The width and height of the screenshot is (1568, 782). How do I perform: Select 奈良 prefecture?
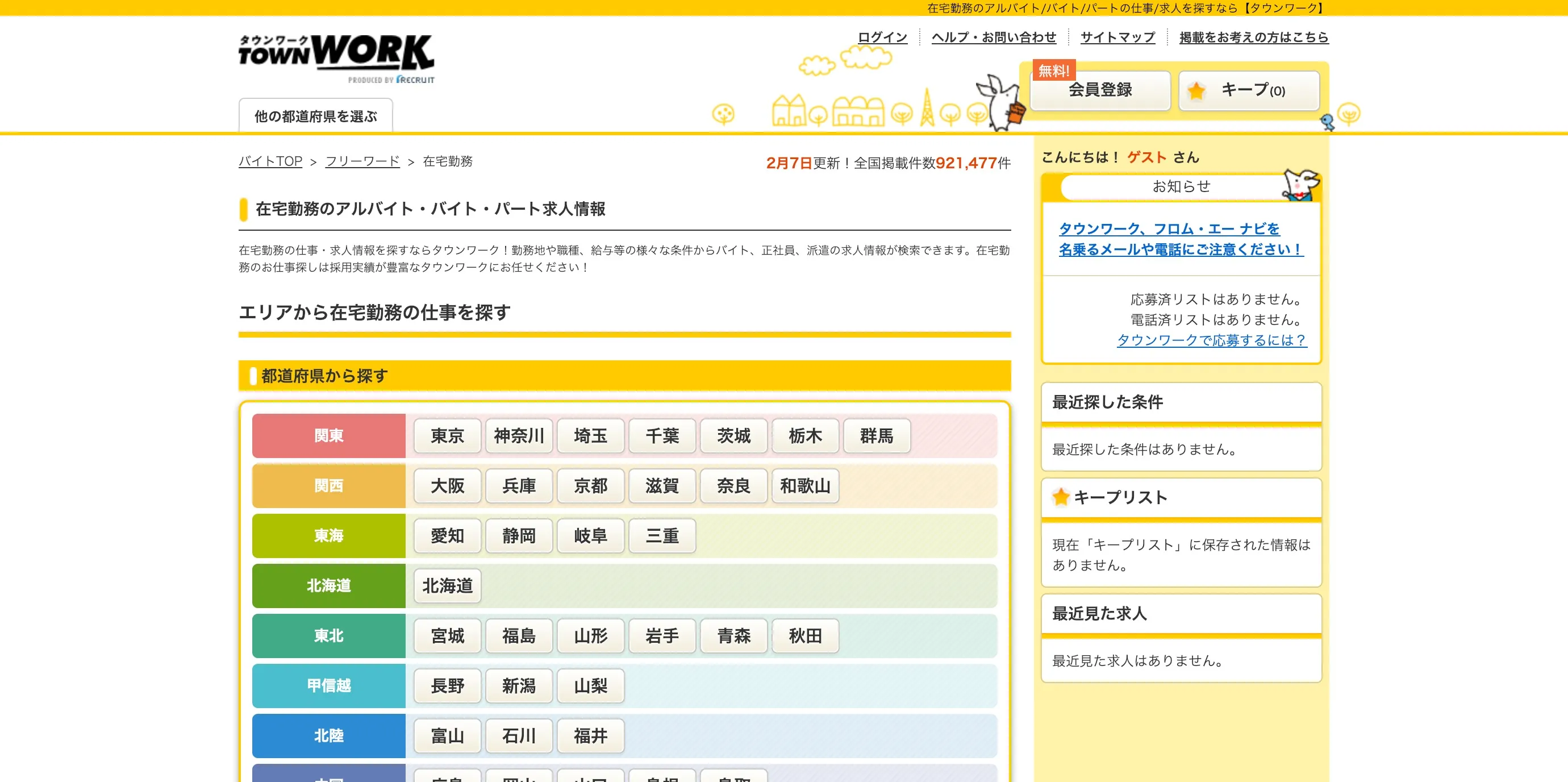[x=733, y=485]
